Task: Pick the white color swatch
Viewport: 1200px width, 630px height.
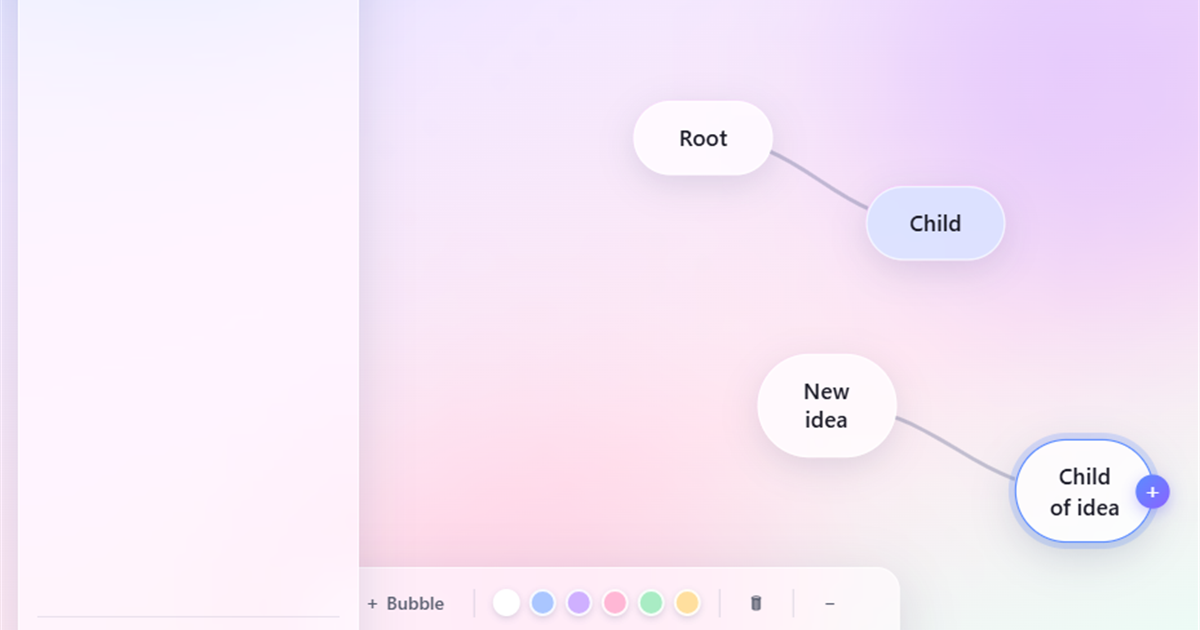Action: click(507, 603)
